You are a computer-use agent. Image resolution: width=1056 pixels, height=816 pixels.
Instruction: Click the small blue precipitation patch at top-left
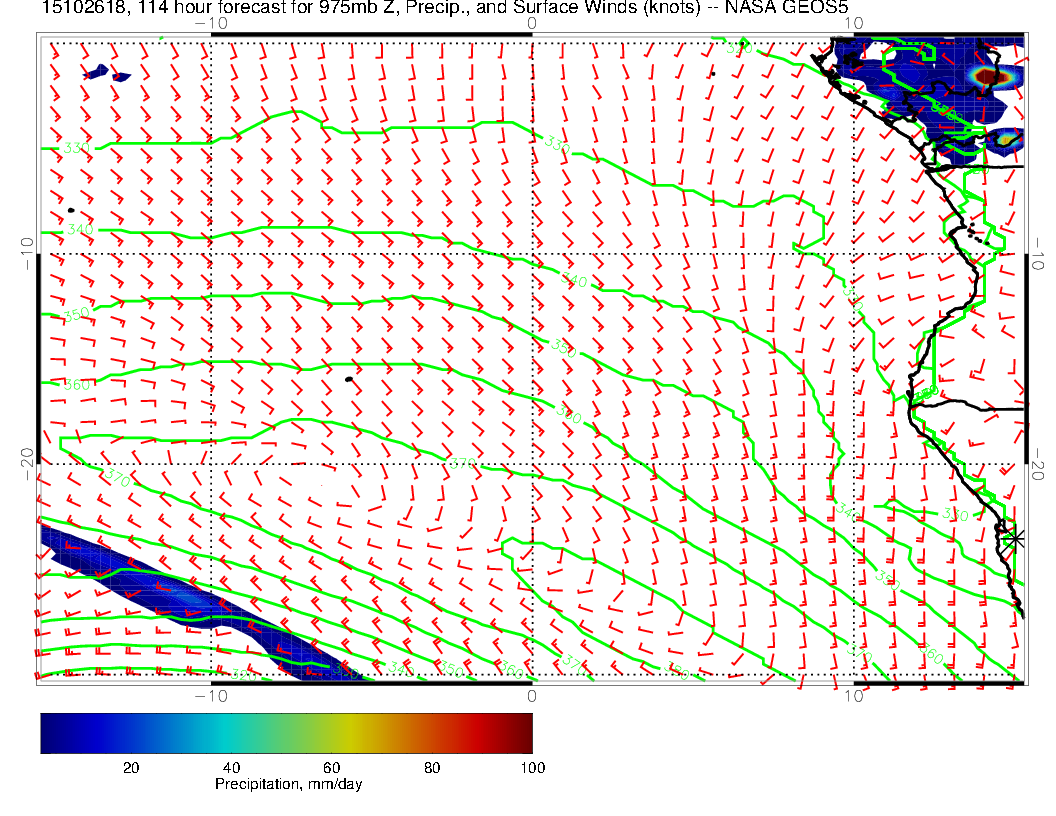click(x=98, y=72)
